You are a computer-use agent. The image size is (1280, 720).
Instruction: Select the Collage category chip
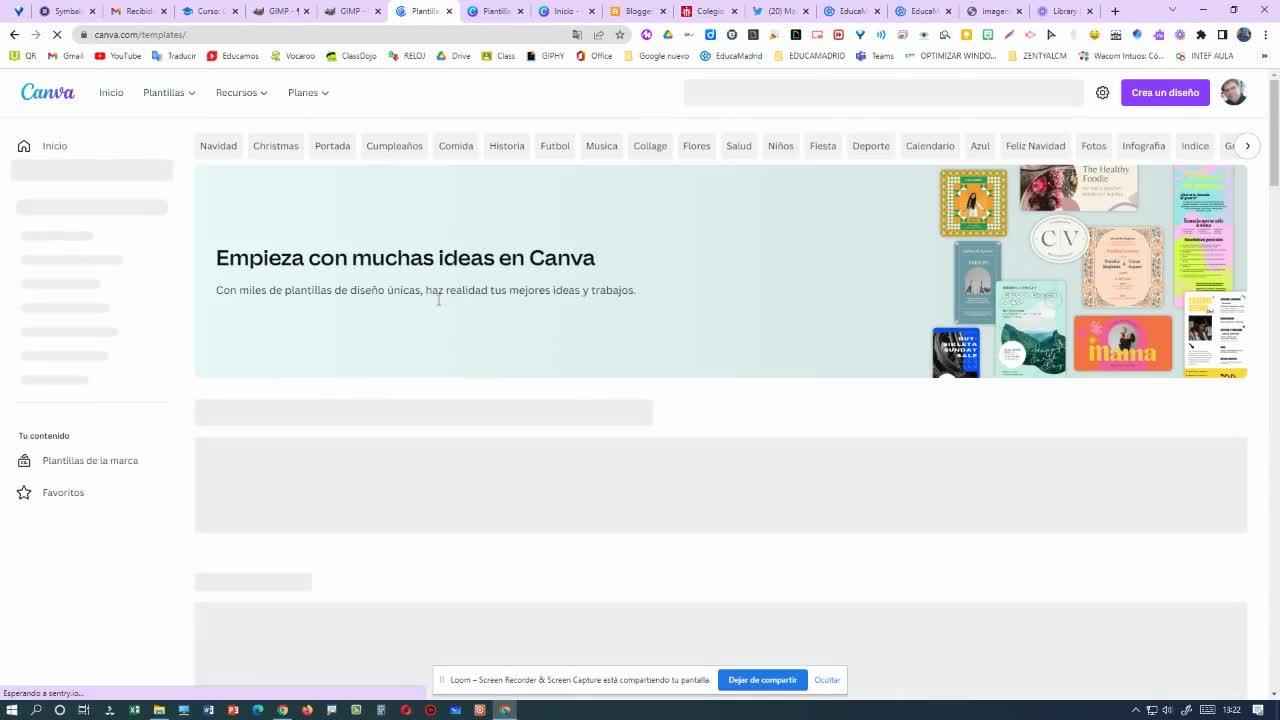(650, 146)
